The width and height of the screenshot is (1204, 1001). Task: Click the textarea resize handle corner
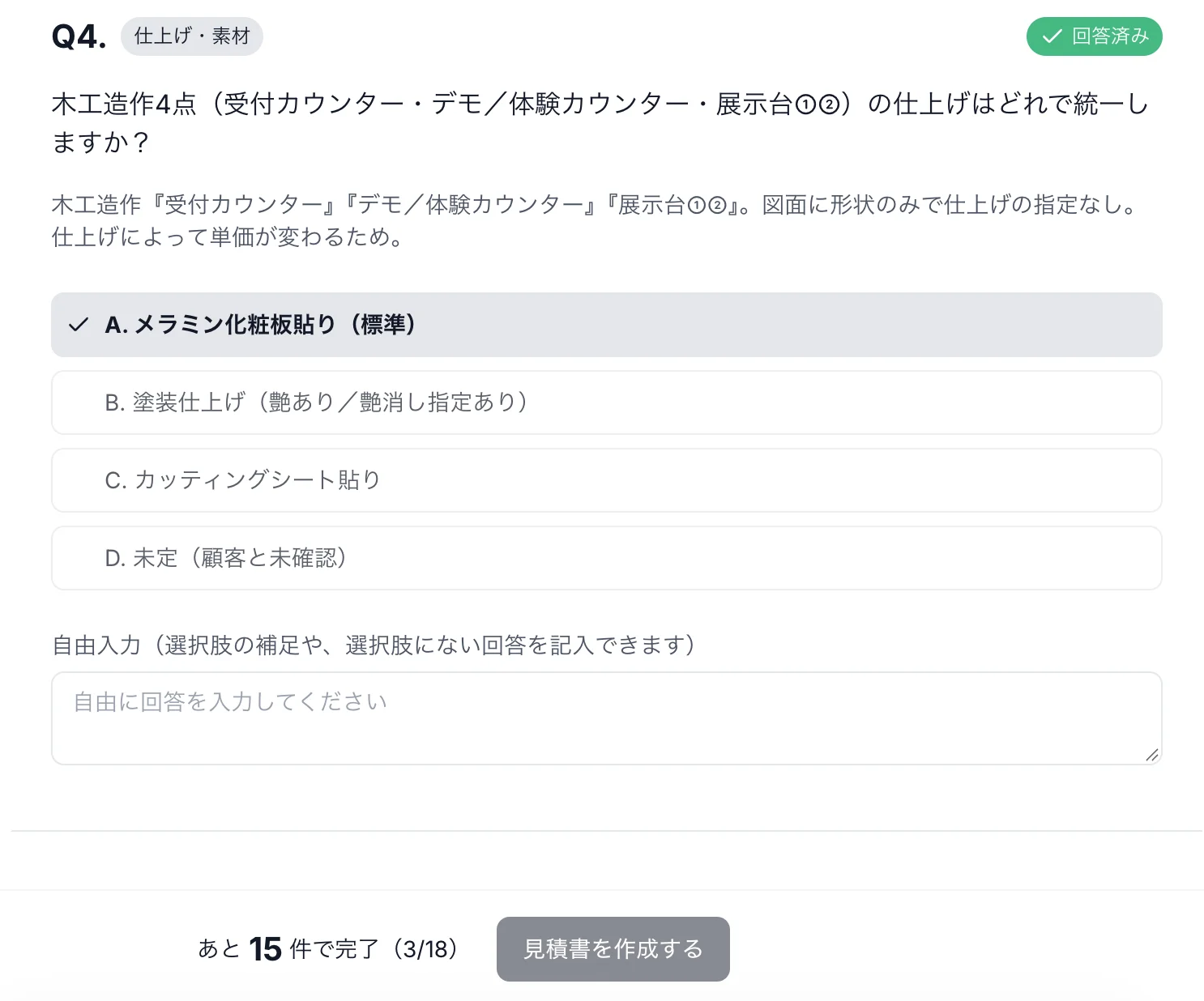tap(1151, 755)
